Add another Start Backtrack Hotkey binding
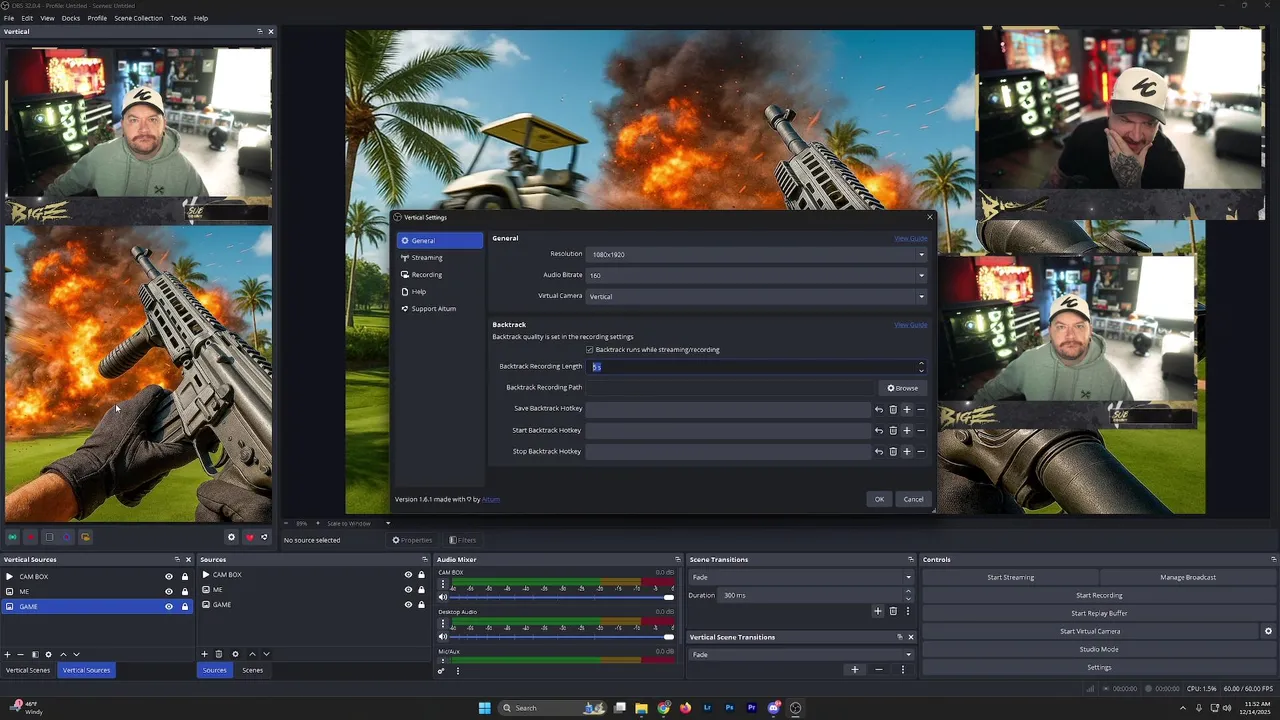 point(907,430)
